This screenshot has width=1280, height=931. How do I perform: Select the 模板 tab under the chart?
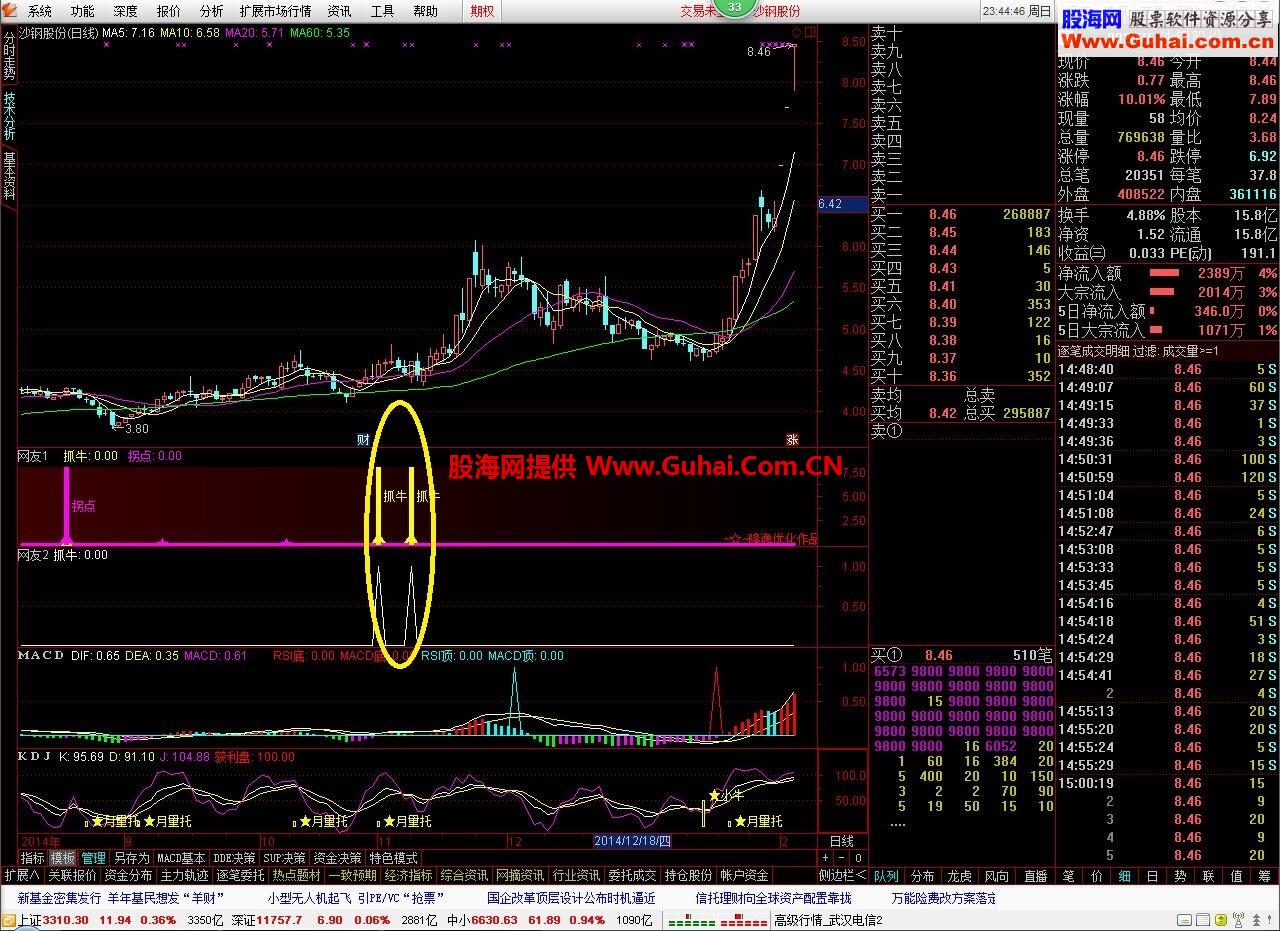pos(63,858)
